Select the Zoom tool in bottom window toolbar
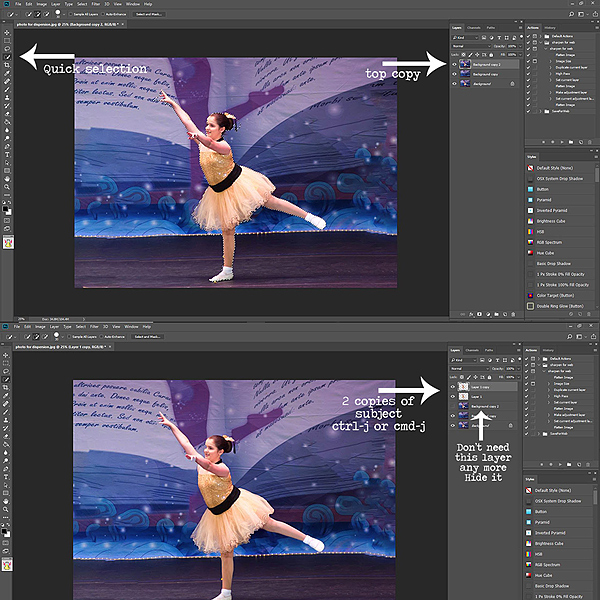The image size is (600, 600). (6, 509)
